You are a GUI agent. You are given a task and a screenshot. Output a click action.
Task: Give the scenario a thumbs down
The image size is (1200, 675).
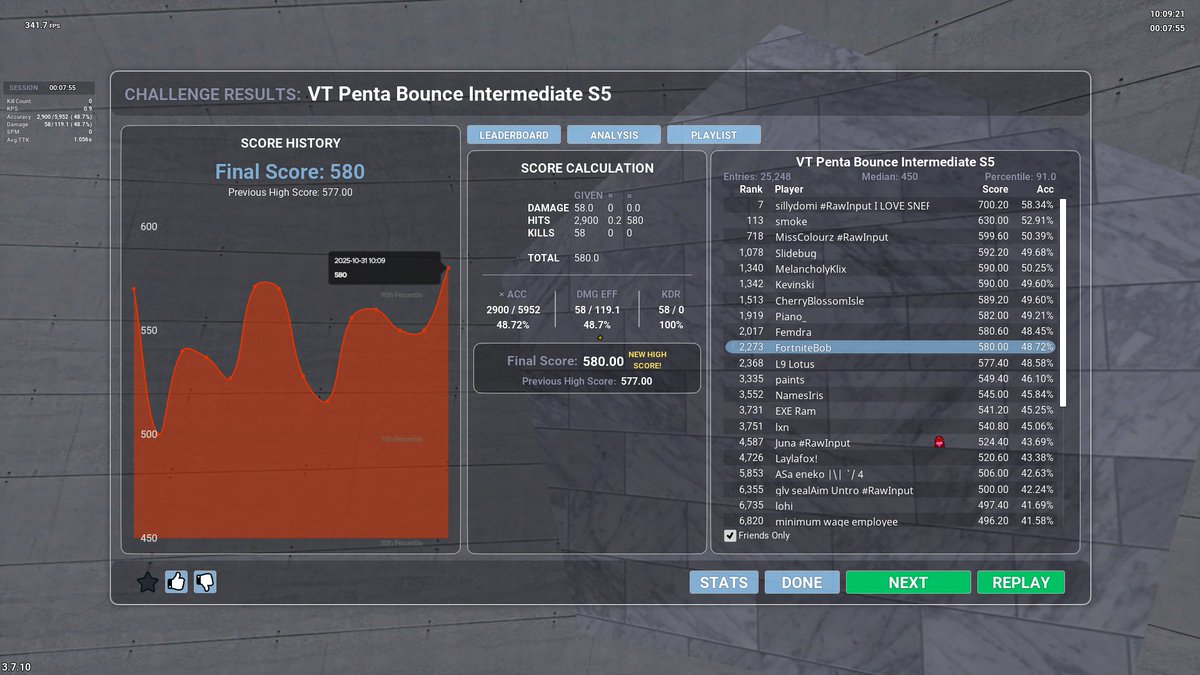(205, 581)
